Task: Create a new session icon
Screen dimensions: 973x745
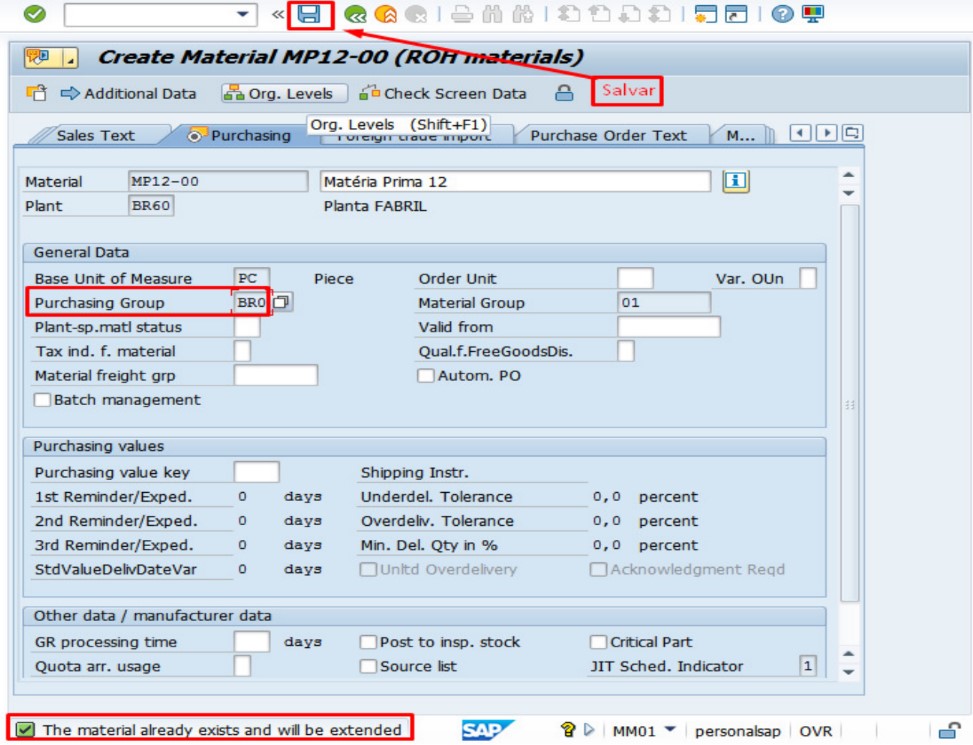Action: 706,14
